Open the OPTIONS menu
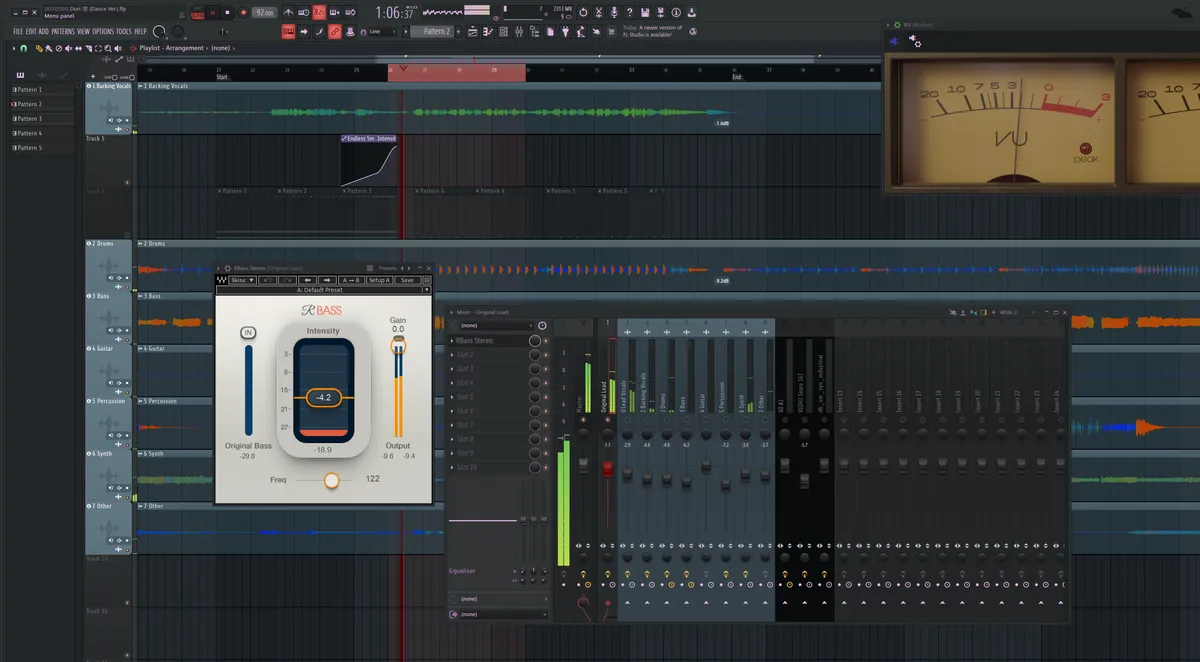This screenshot has width=1200, height=662. (x=103, y=32)
